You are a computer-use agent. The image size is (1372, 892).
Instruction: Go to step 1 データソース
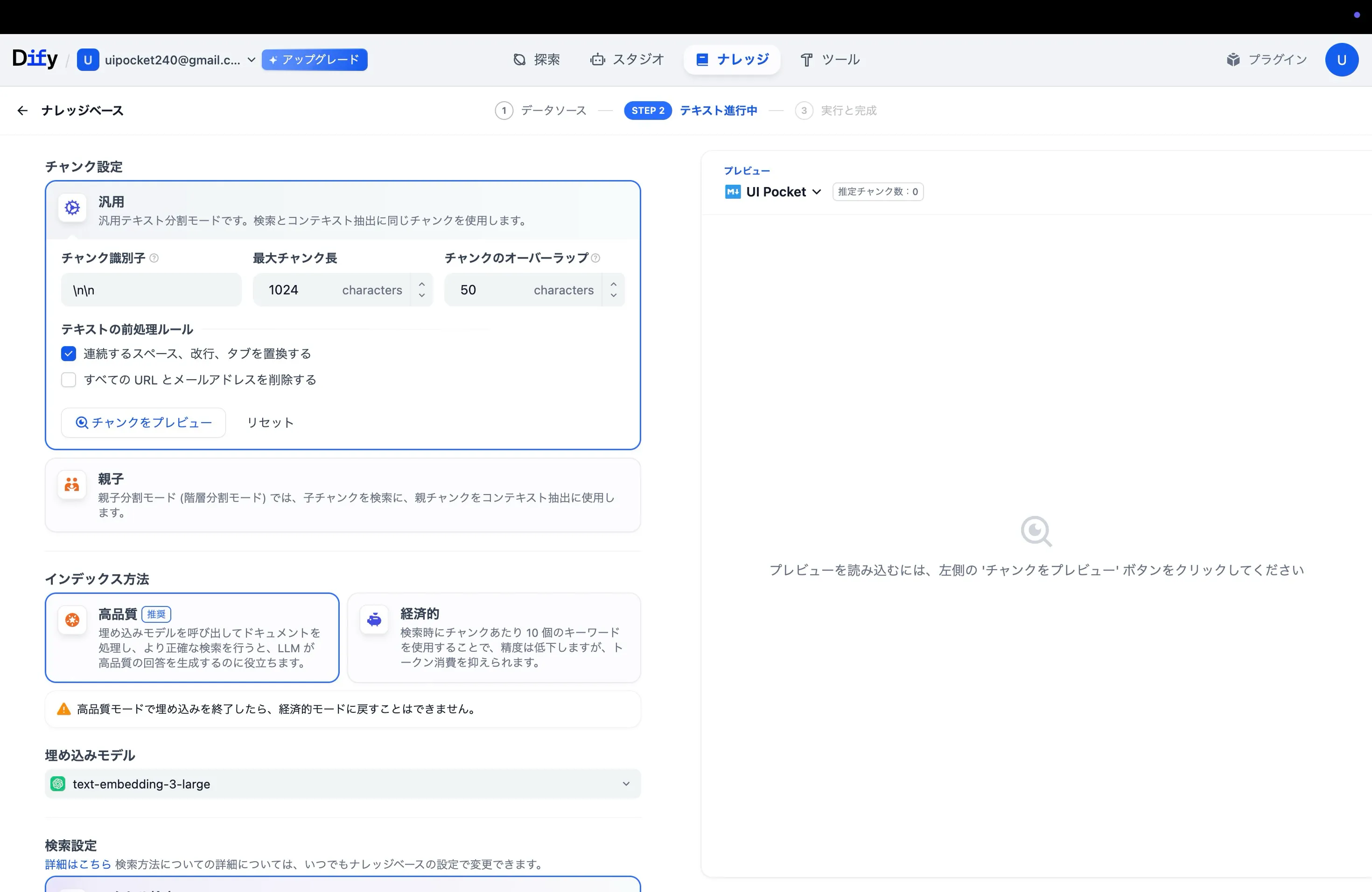541,111
